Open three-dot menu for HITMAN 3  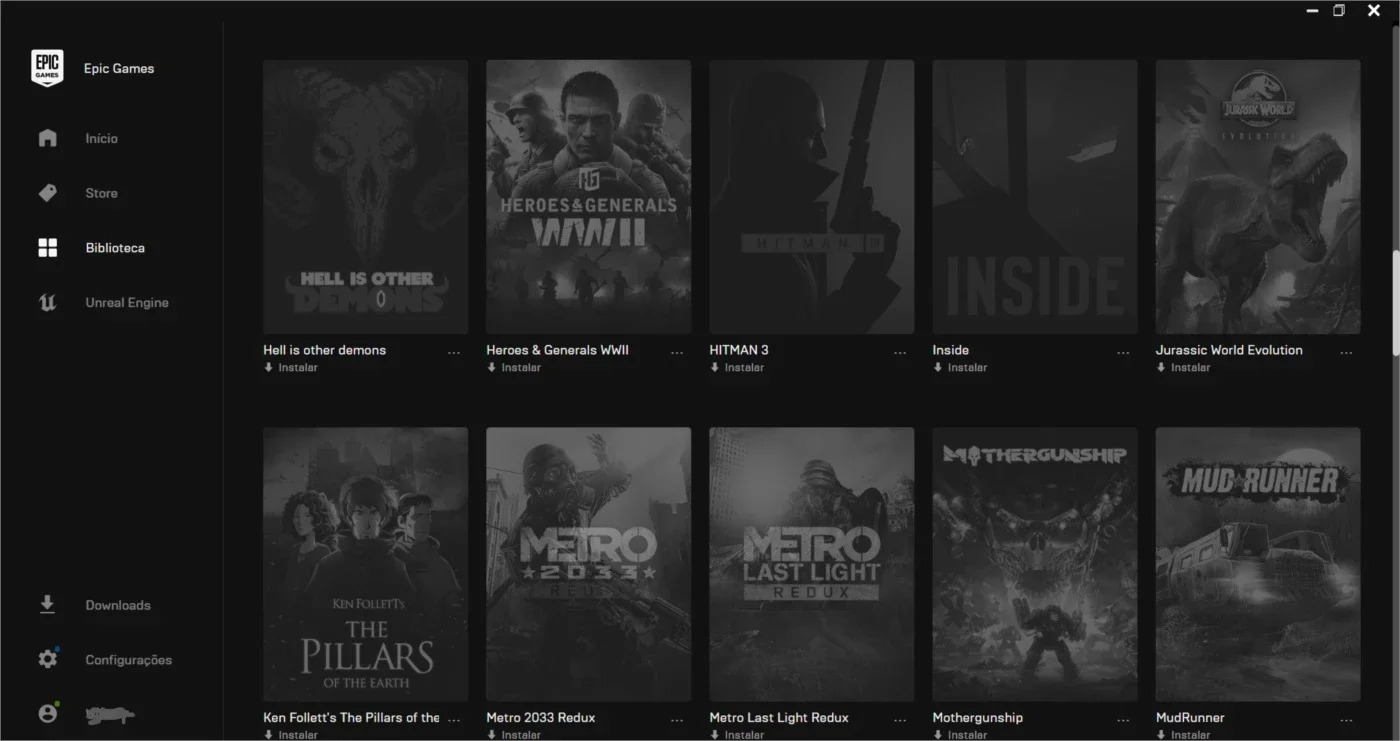click(900, 353)
